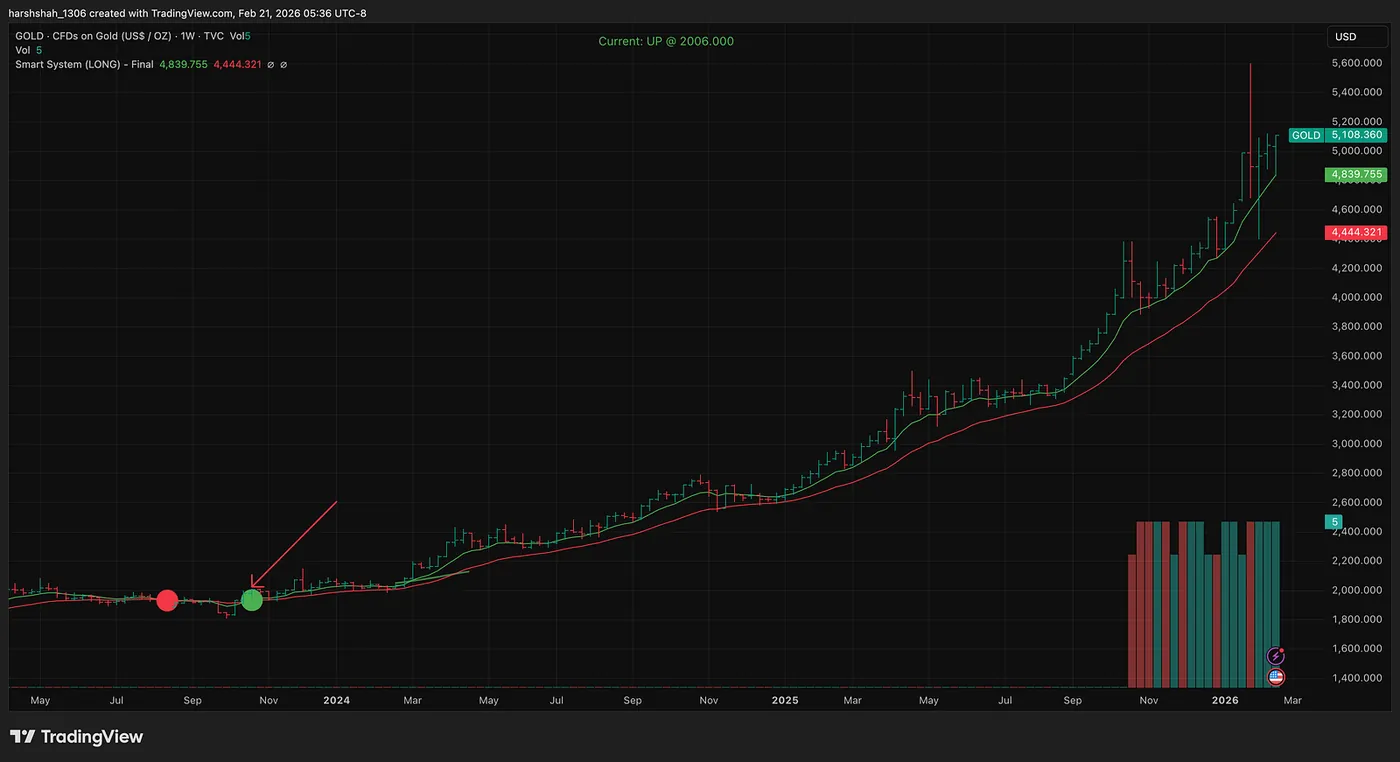The width and height of the screenshot is (1400, 762).
Task: Click the 5,400.000 price axis label
Action: click(1358, 92)
